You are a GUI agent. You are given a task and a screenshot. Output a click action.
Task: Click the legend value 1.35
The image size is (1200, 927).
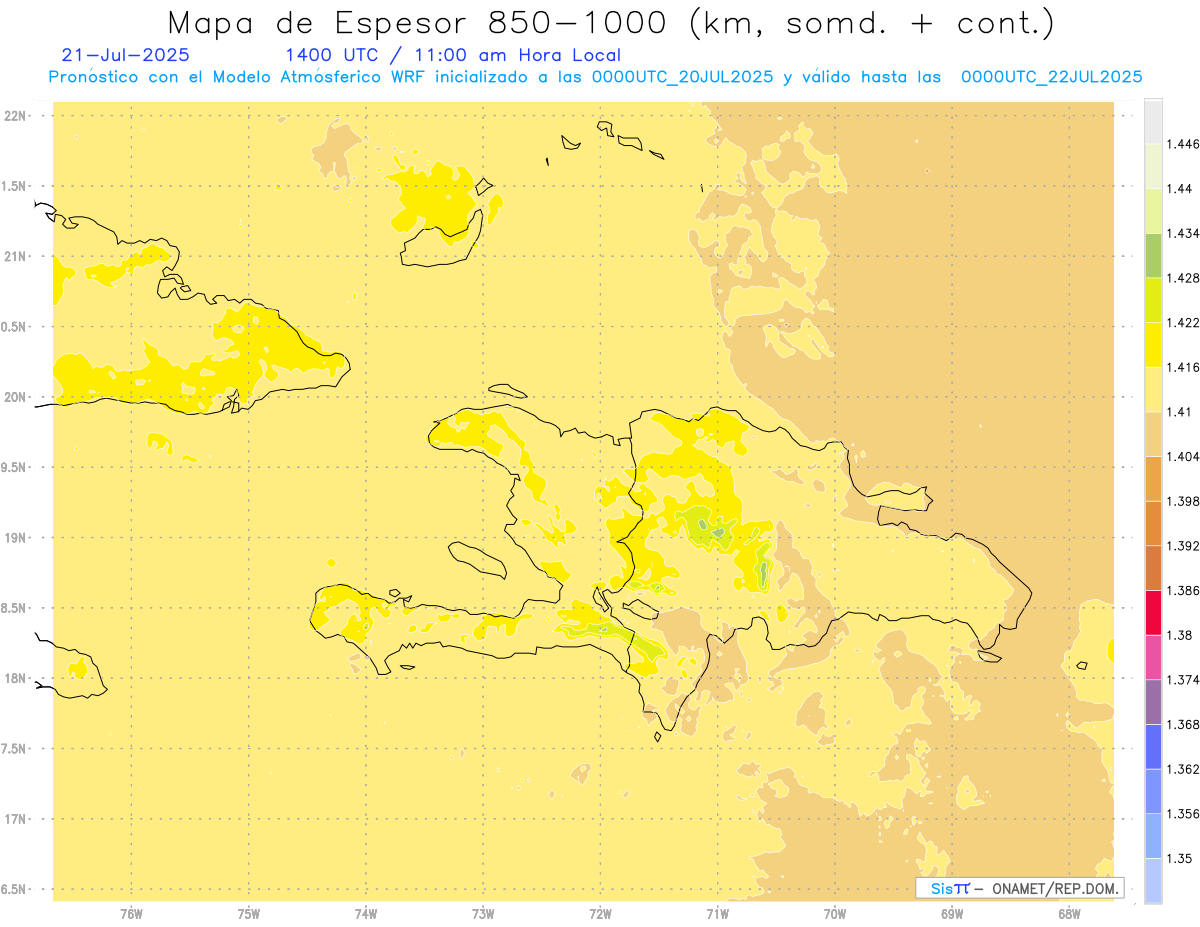pos(1180,859)
